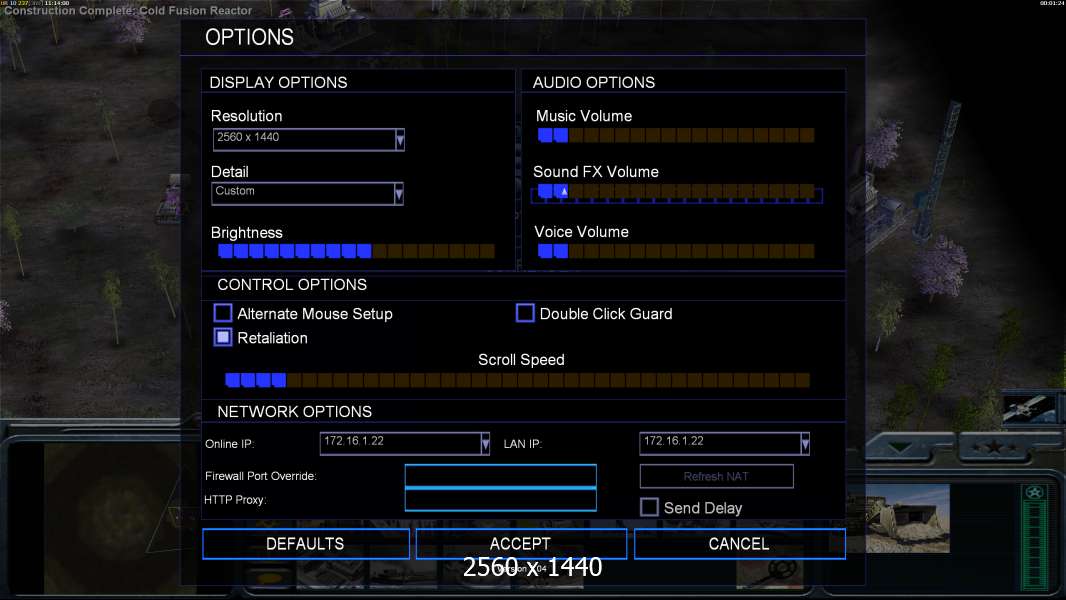Toggle the Retaliation checkbox

pos(223,337)
